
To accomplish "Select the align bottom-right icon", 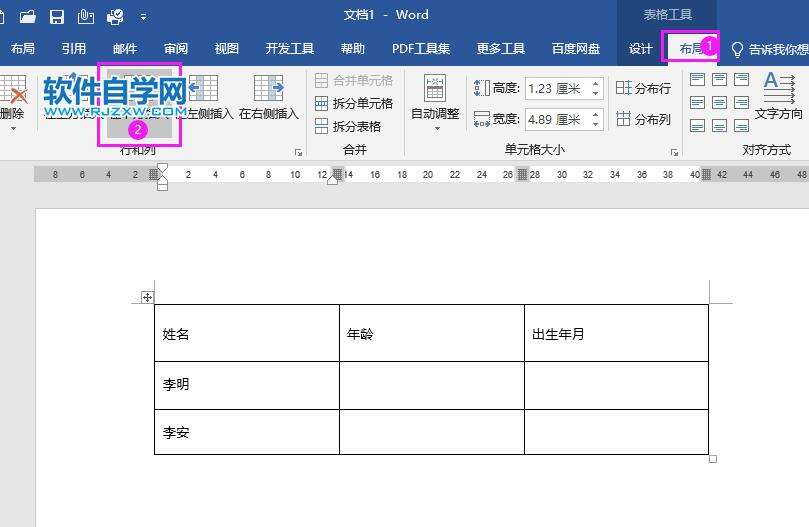I will point(741,125).
